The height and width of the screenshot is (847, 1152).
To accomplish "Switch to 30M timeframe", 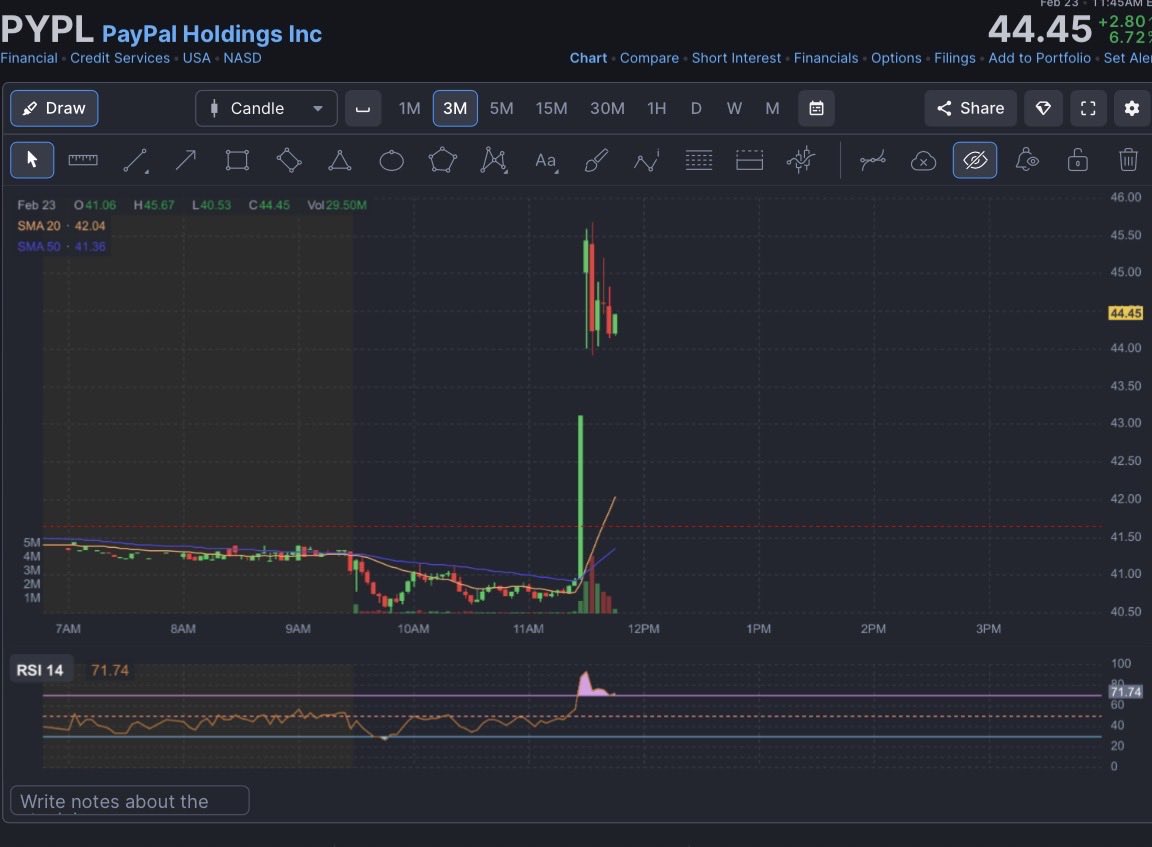I will pos(607,109).
